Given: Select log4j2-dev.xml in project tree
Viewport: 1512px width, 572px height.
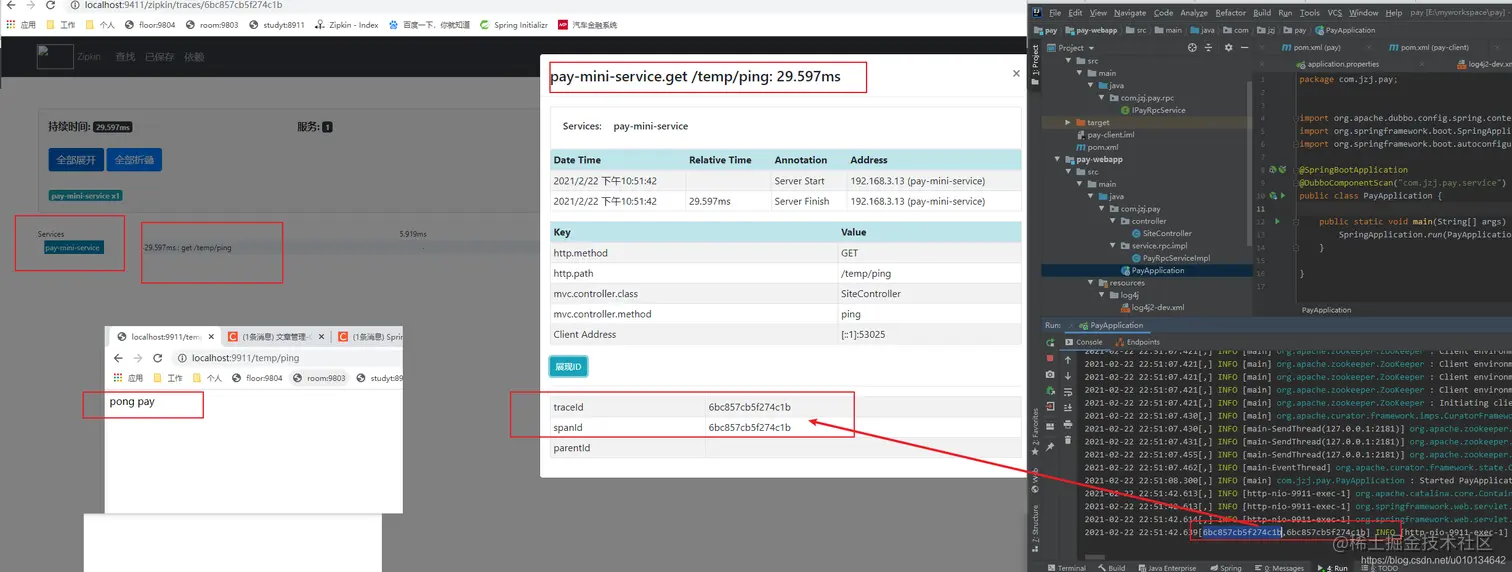Looking at the screenshot, I should click(x=1152, y=307).
